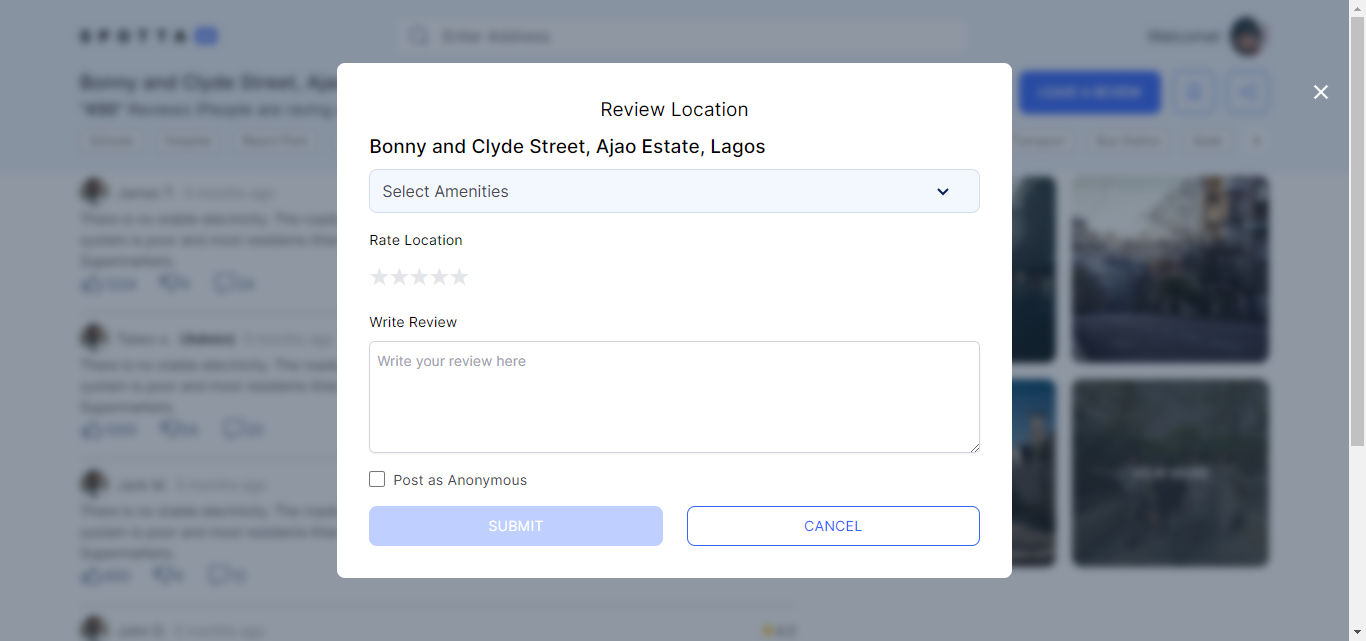This screenshot has height=641, width=1366.
Task: Click the search magnifier icon in background
Action: (x=419, y=37)
